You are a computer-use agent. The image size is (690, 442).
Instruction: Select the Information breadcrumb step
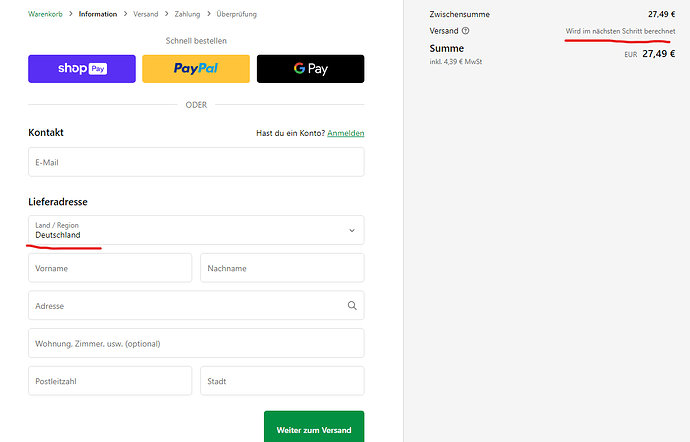98,14
